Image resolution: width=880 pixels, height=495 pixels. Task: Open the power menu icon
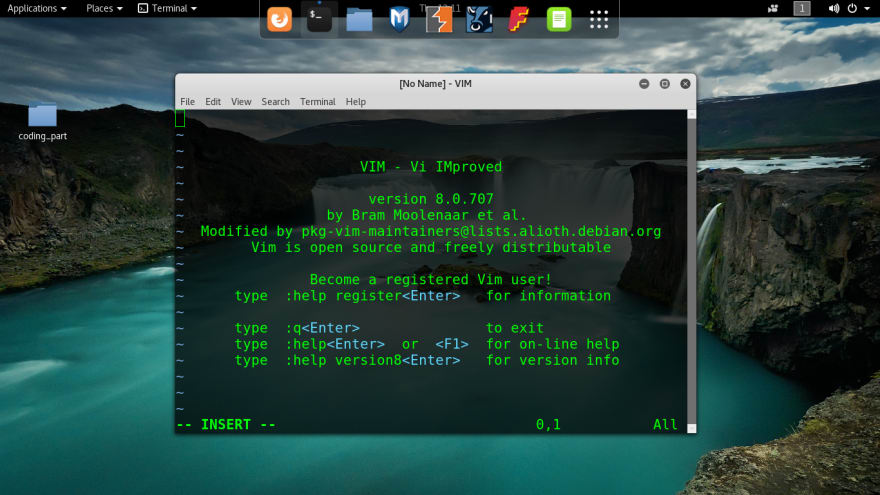coord(852,8)
